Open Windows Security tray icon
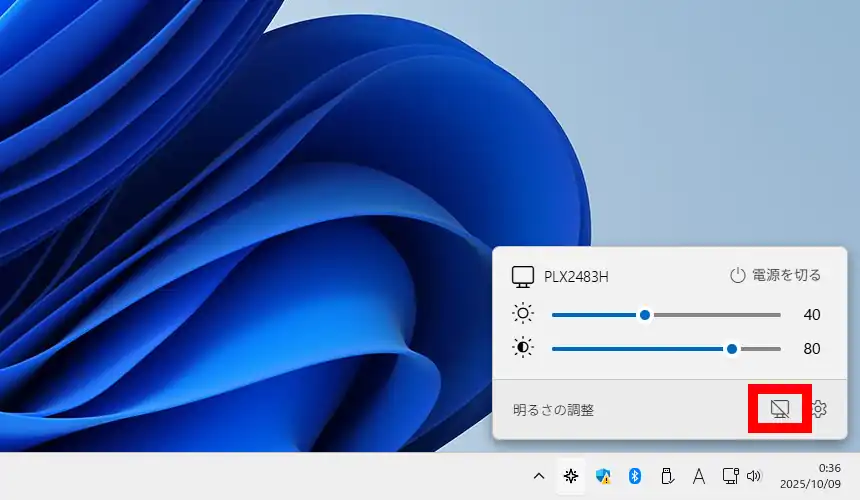The image size is (860, 500). (603, 476)
